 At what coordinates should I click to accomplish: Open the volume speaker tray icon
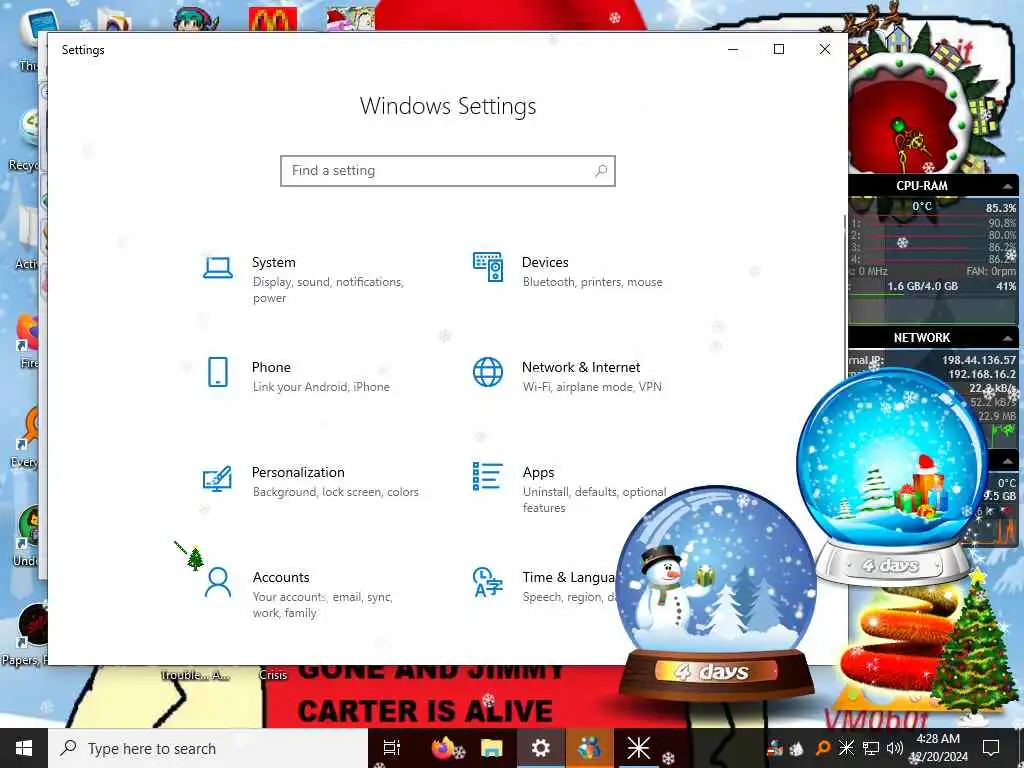coord(895,748)
